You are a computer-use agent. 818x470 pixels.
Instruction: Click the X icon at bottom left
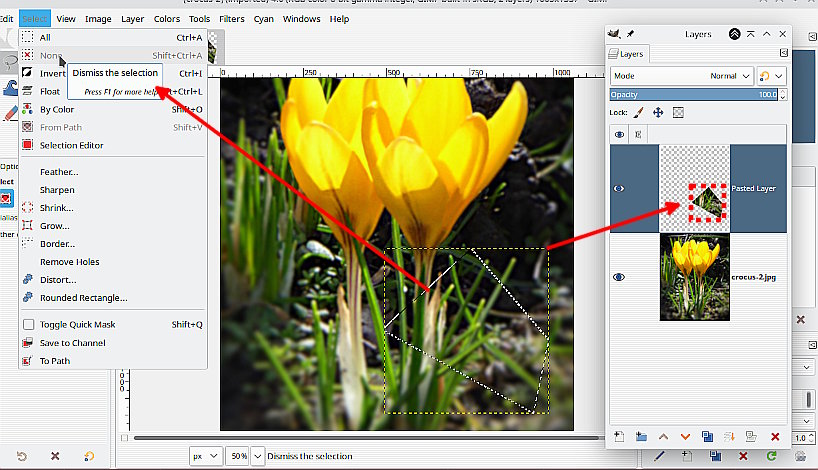55,456
